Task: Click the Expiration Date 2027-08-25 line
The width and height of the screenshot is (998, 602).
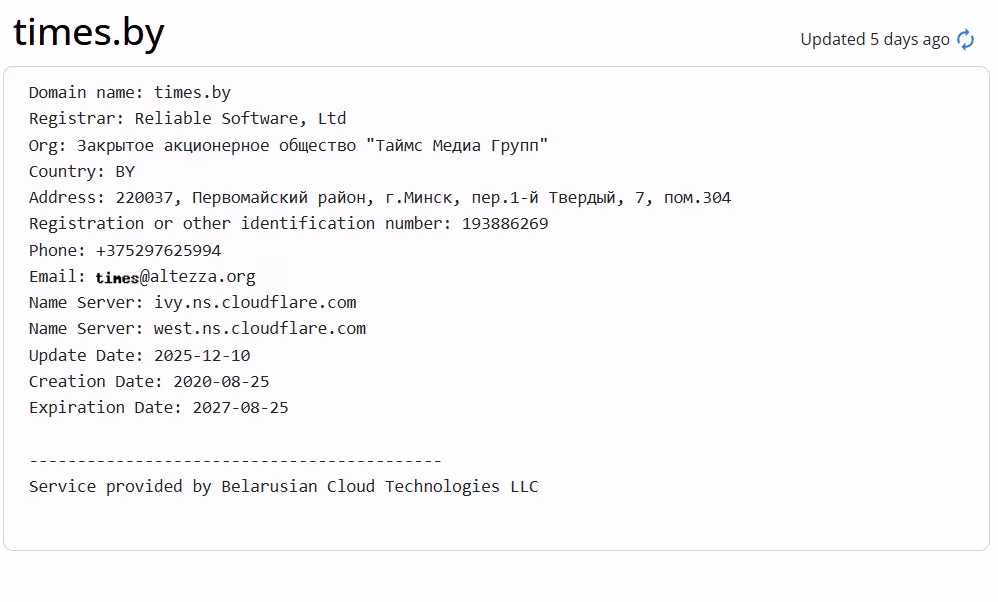Action: [x=159, y=407]
